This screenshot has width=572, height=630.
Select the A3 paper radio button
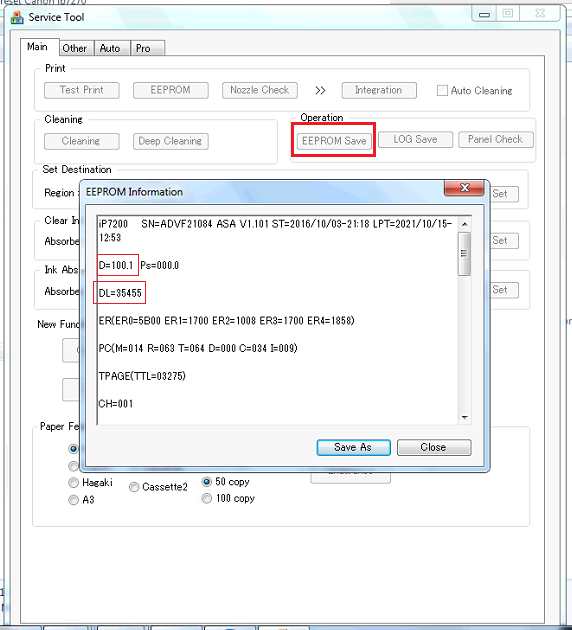click(74, 500)
